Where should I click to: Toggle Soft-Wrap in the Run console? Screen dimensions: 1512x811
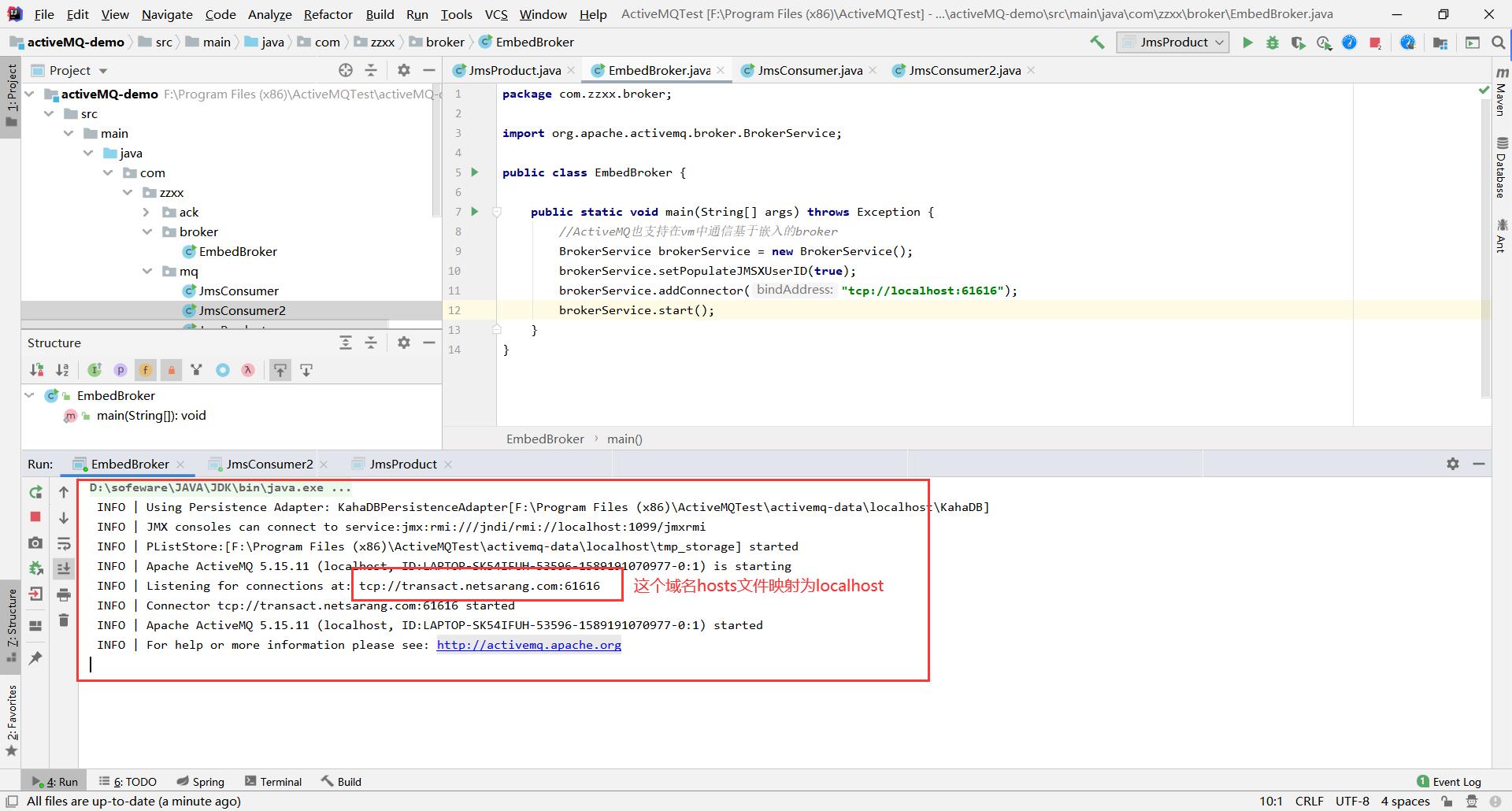coord(64,543)
